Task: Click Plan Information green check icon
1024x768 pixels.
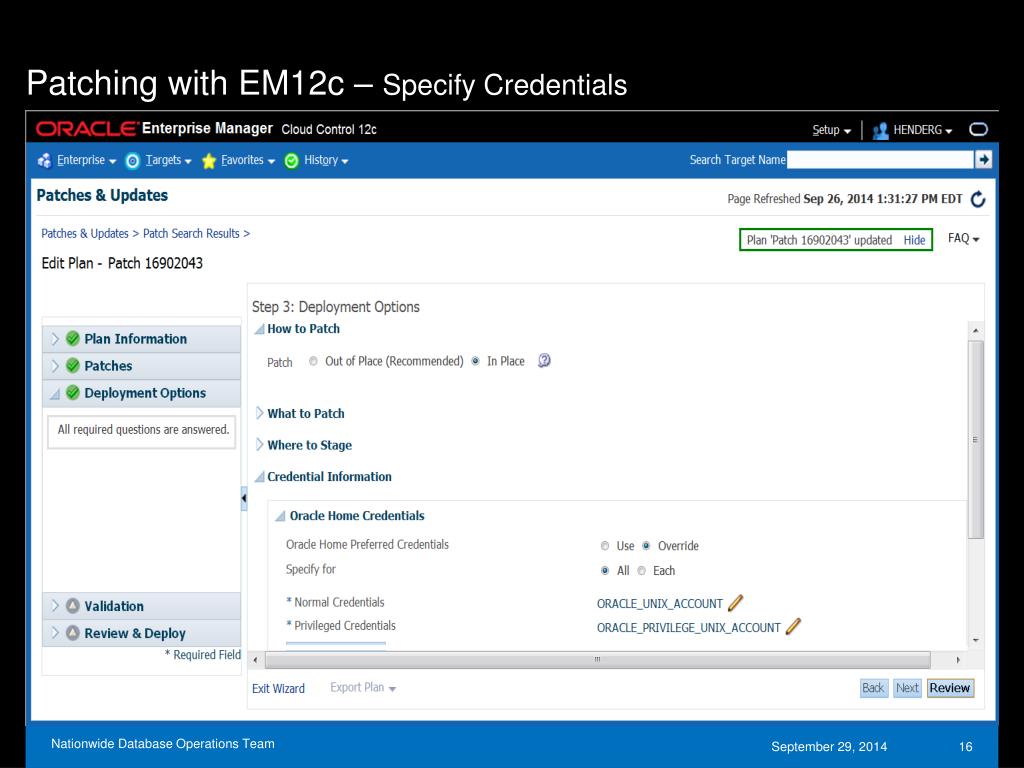Action: click(73, 339)
